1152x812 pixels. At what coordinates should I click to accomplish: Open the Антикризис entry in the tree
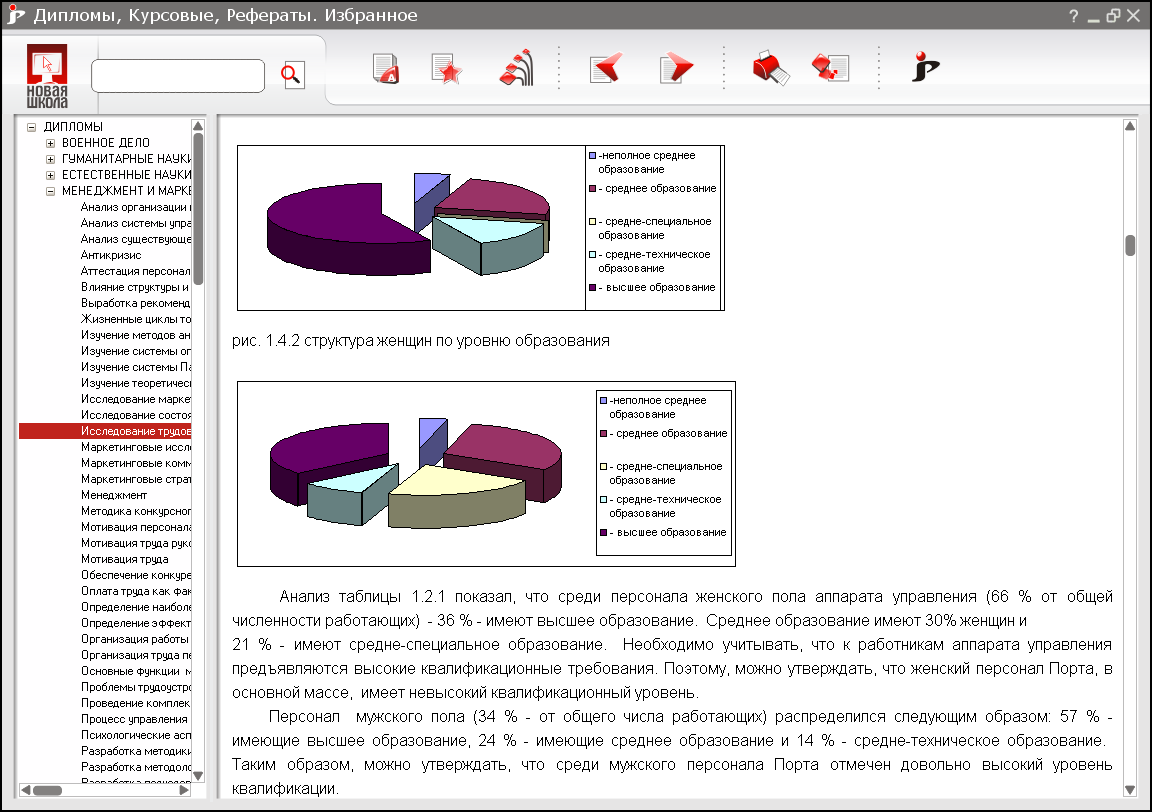tap(111, 255)
